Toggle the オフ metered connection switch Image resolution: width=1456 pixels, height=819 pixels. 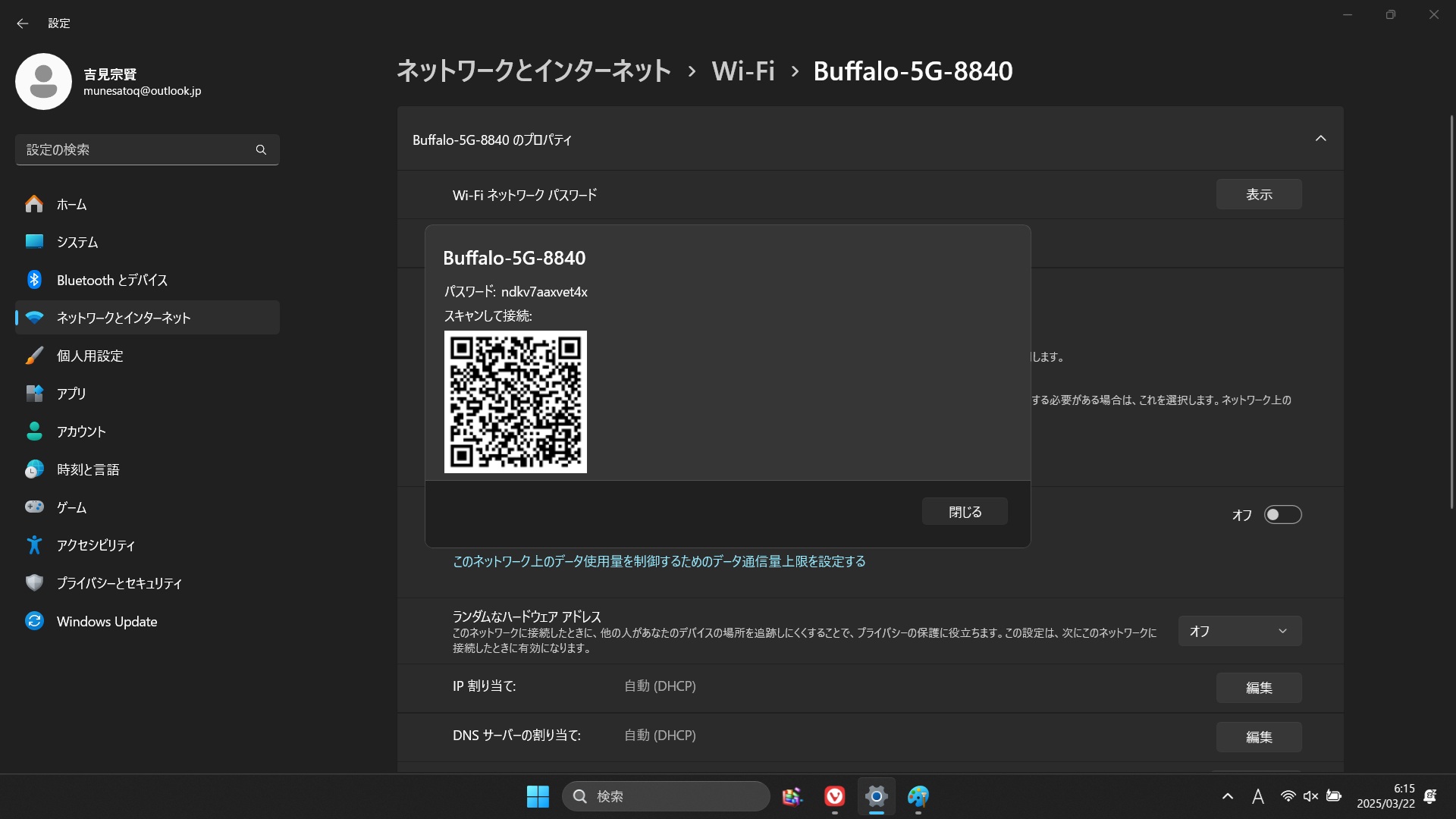(x=1282, y=515)
